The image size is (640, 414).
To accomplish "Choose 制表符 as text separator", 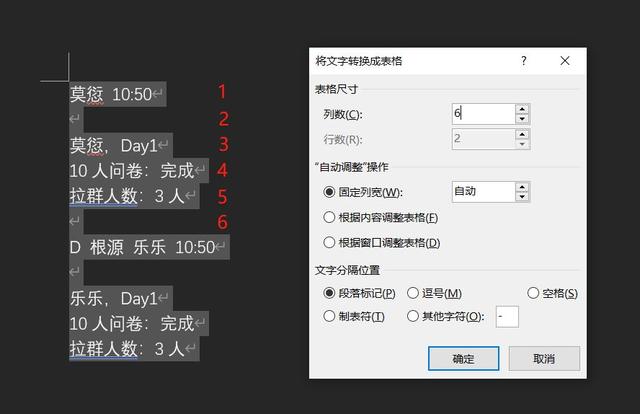I will 330,317.
